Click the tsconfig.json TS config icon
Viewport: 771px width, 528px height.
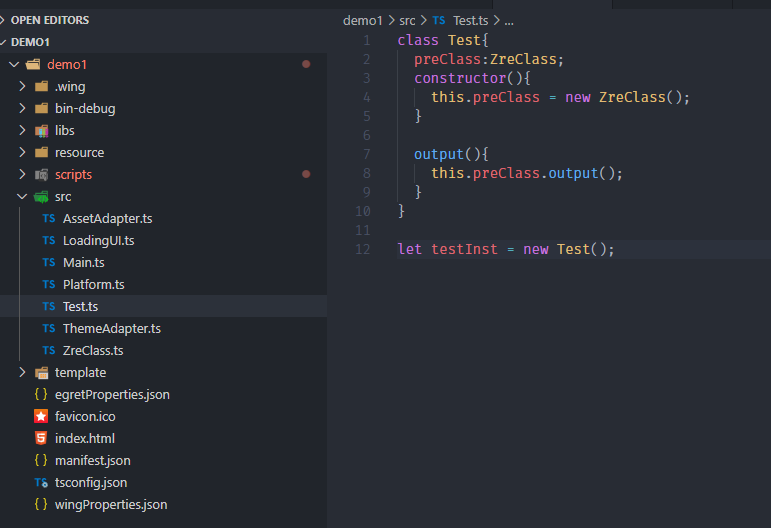tap(41, 483)
